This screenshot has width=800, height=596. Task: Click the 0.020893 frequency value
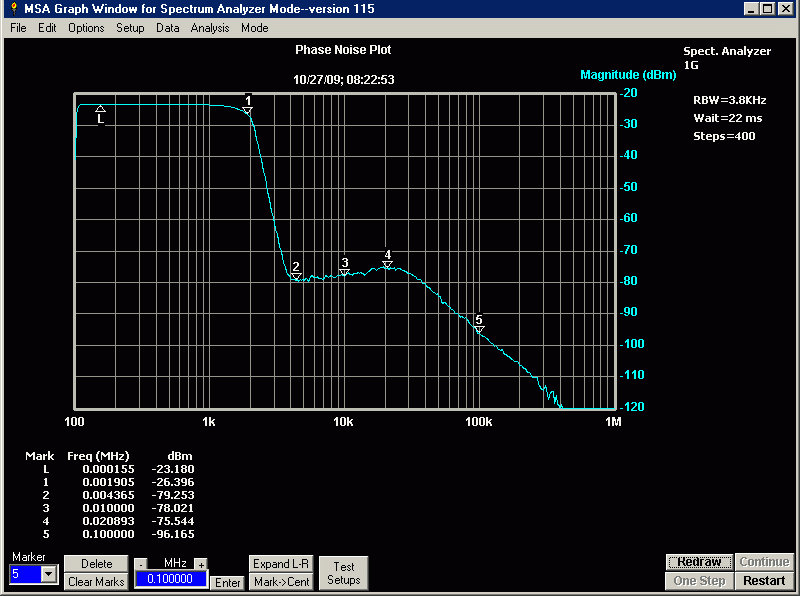(x=108, y=521)
